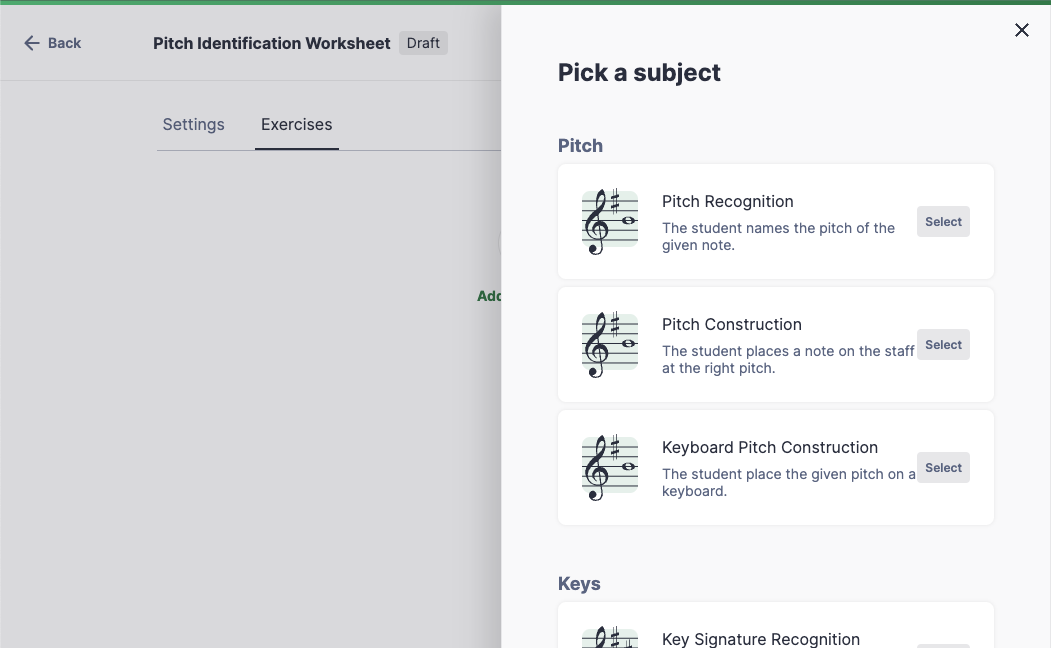The width and height of the screenshot is (1051, 648).
Task: Click the Back text link
Action: (x=65, y=43)
